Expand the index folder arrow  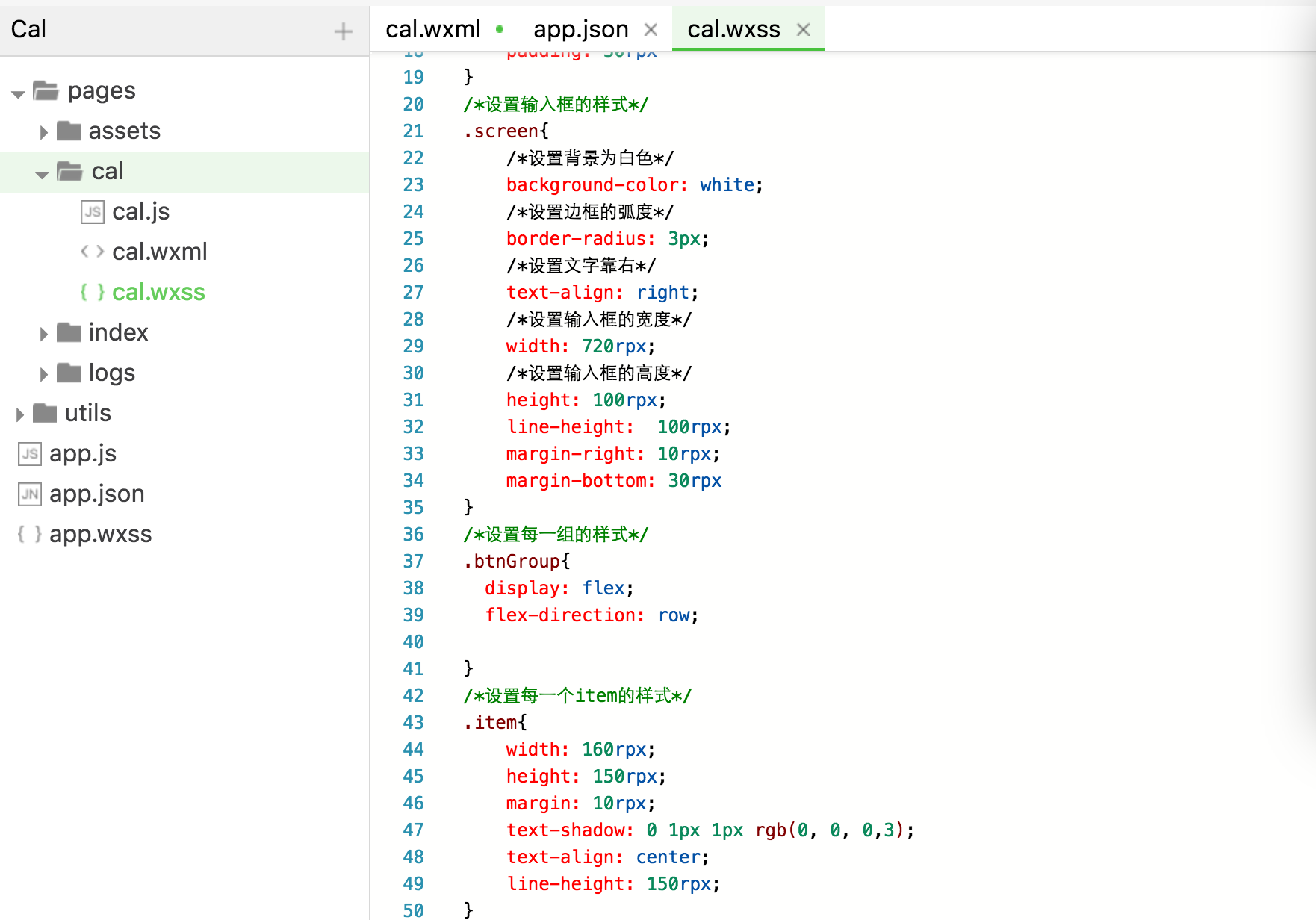(x=43, y=334)
